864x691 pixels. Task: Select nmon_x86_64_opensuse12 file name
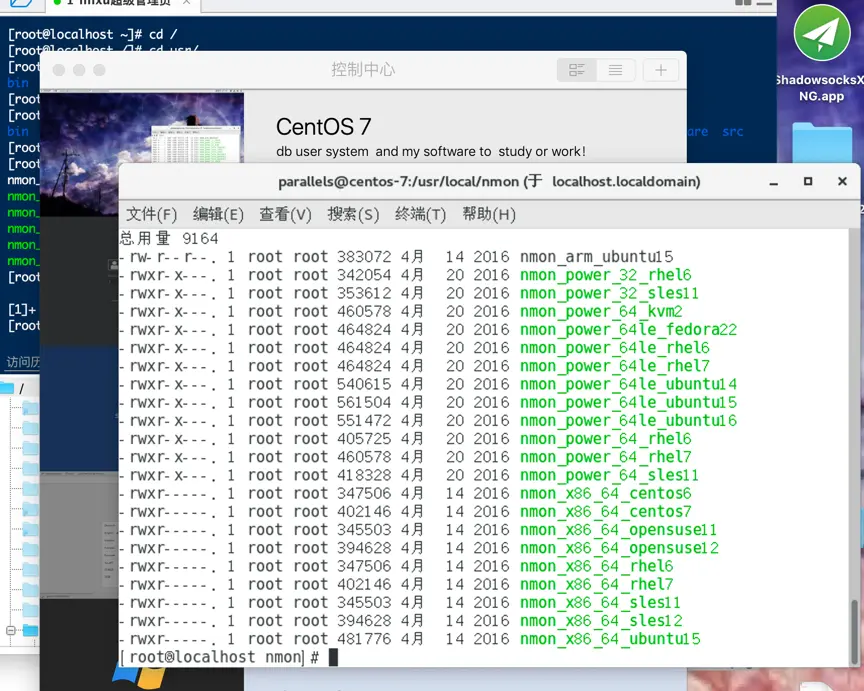[619, 548]
